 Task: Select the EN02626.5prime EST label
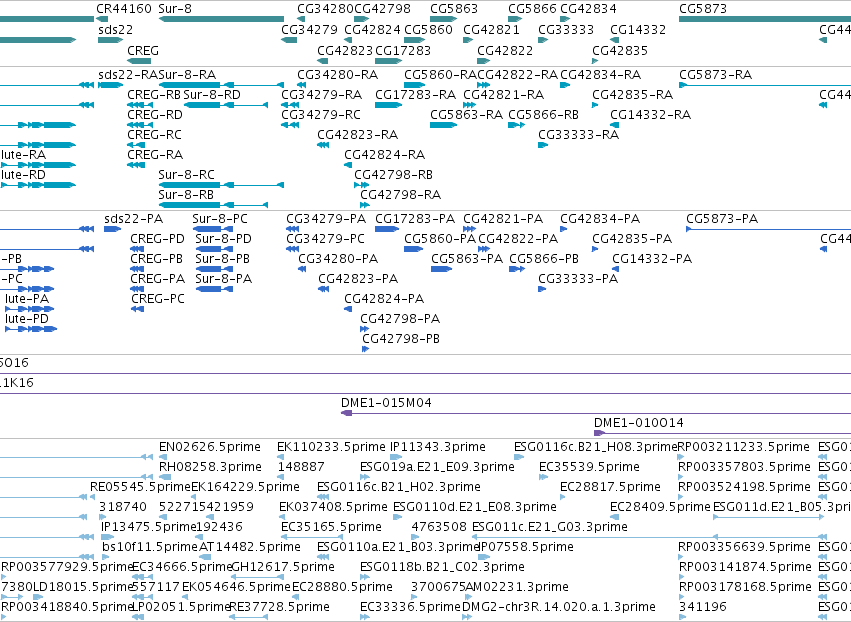click(210, 447)
